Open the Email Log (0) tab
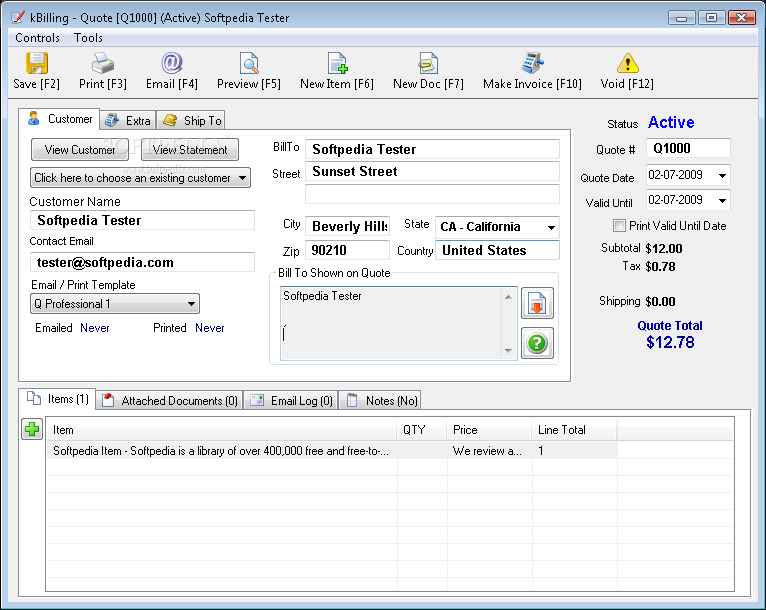The image size is (766, 610). [291, 400]
